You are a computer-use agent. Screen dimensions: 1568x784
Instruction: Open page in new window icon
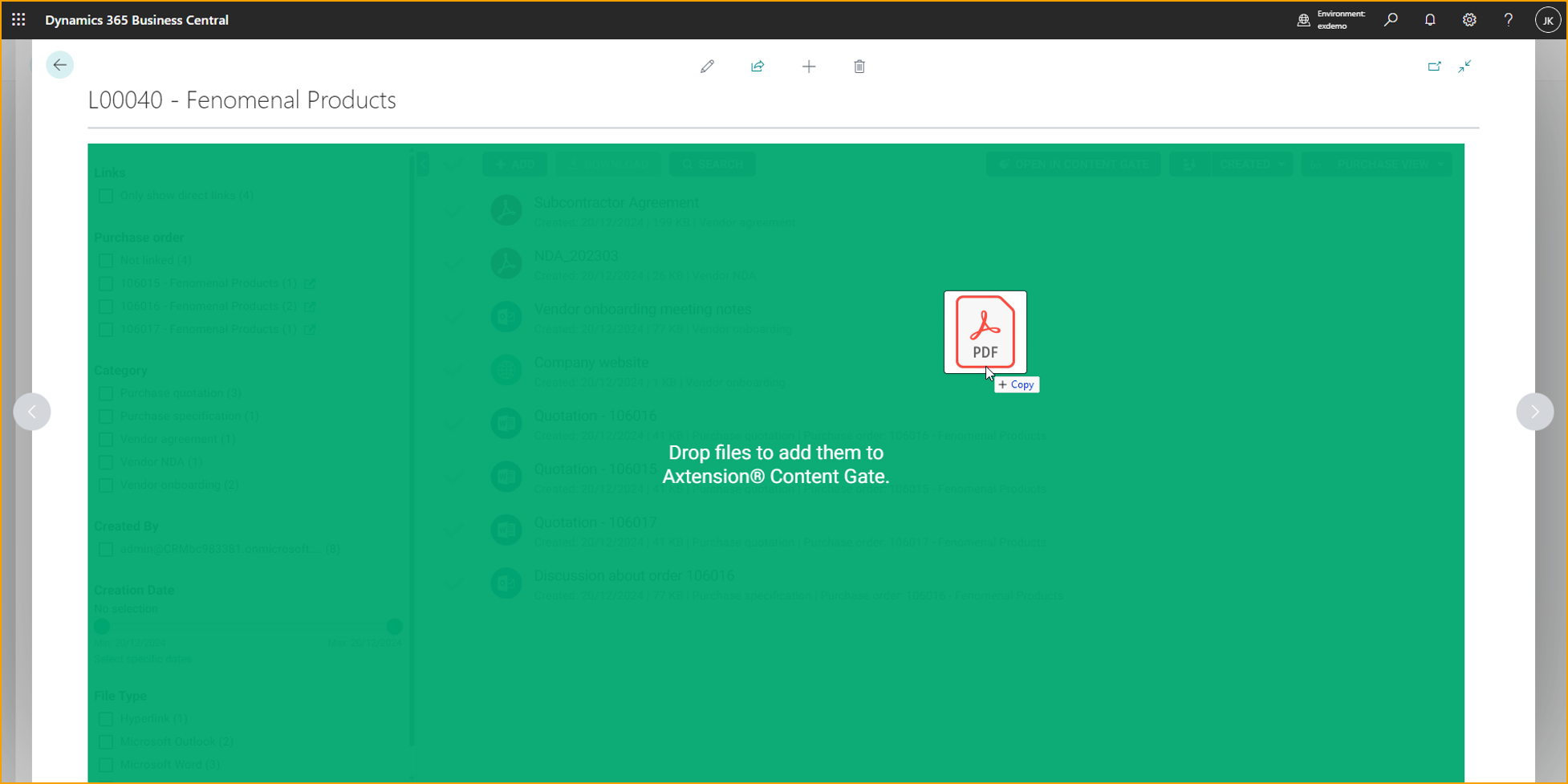1434,67
